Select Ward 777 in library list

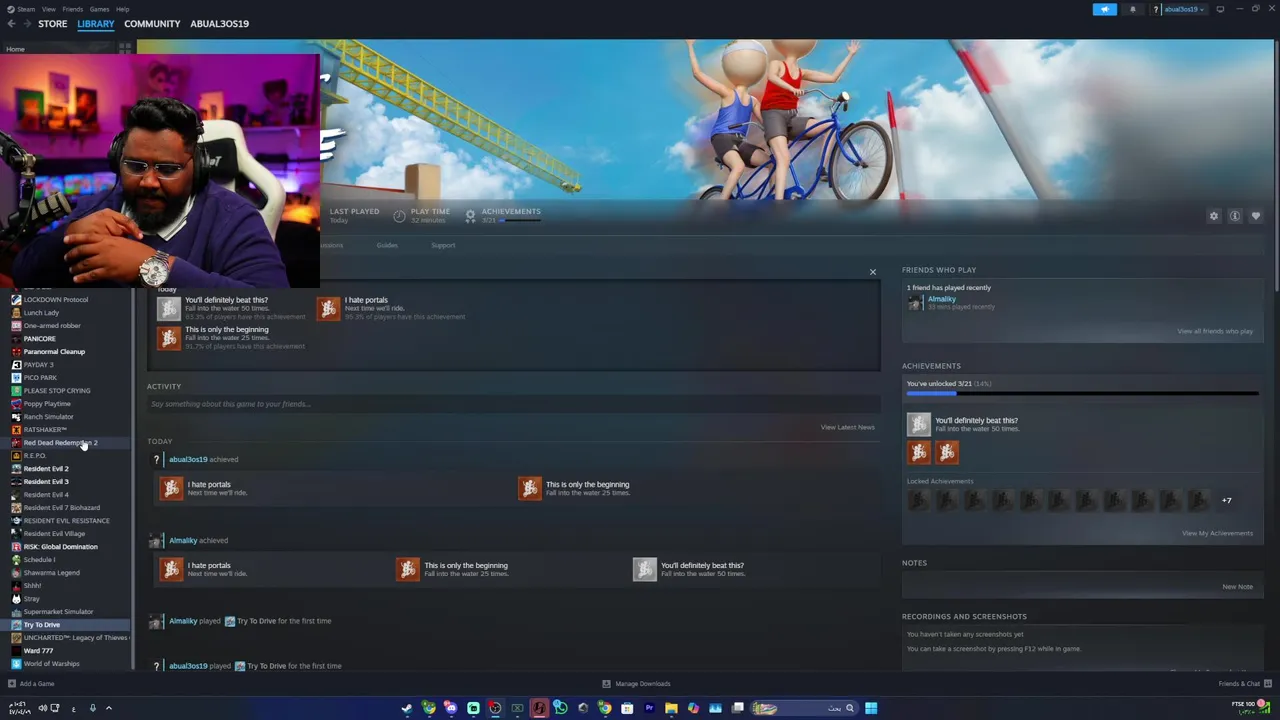click(38, 651)
